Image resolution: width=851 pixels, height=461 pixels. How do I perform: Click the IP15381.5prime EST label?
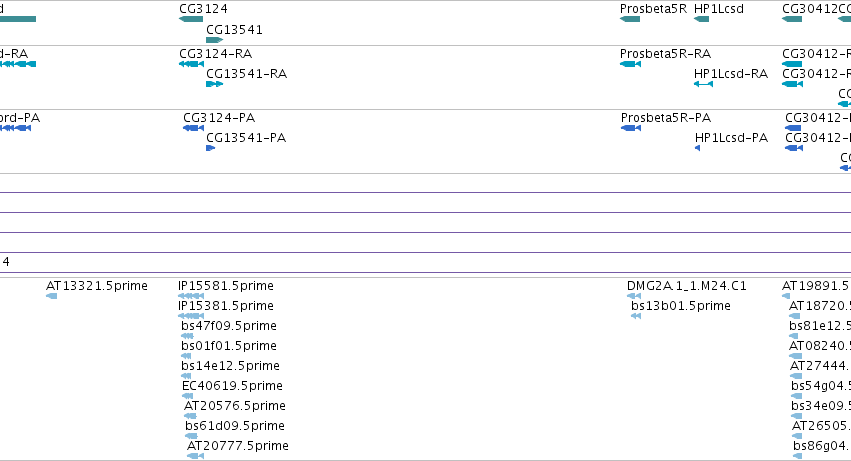click(226, 306)
